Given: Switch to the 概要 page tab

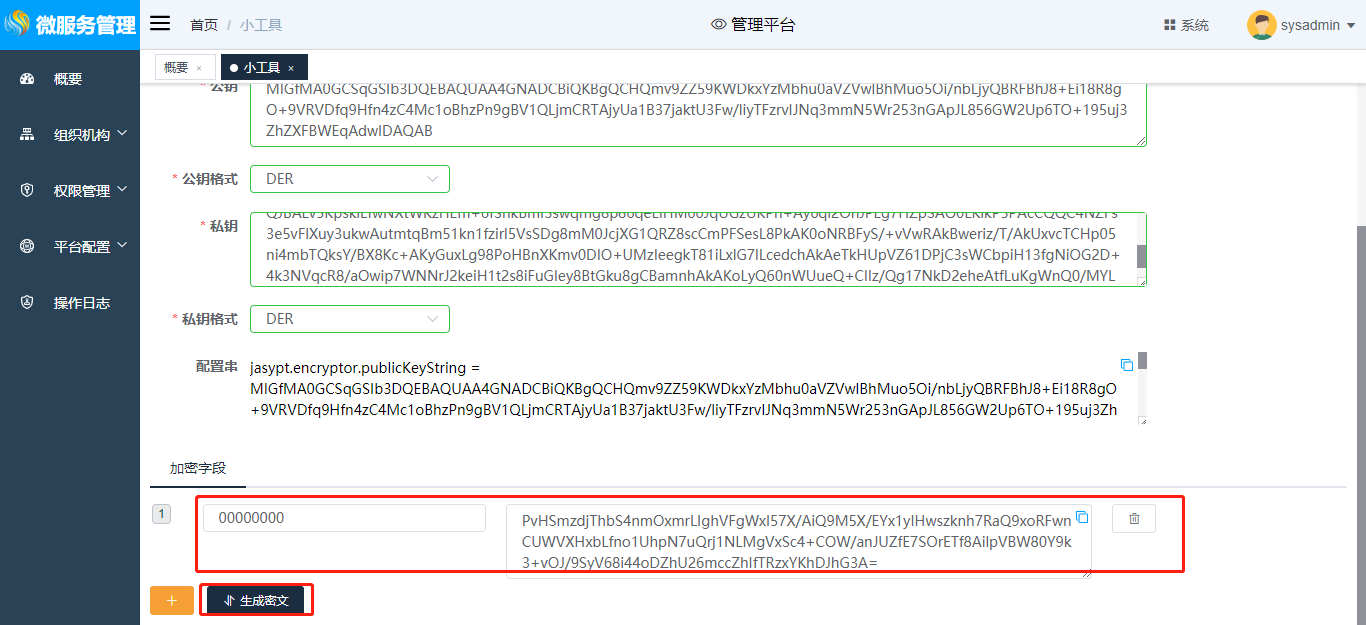Looking at the screenshot, I should click(x=176, y=68).
